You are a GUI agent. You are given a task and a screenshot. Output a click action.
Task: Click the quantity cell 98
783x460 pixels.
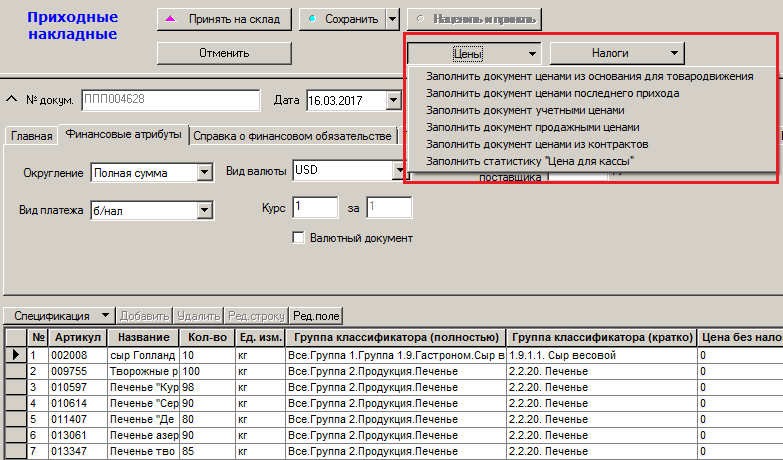(x=207, y=387)
